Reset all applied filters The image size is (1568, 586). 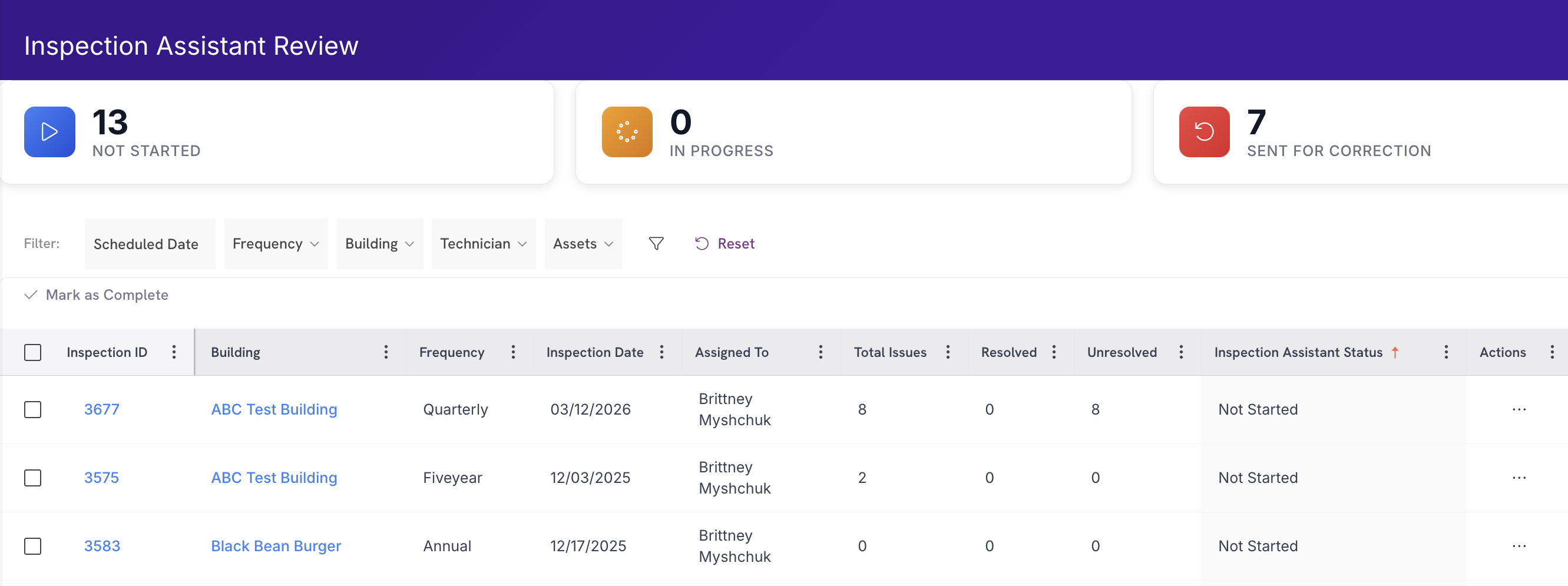725,243
